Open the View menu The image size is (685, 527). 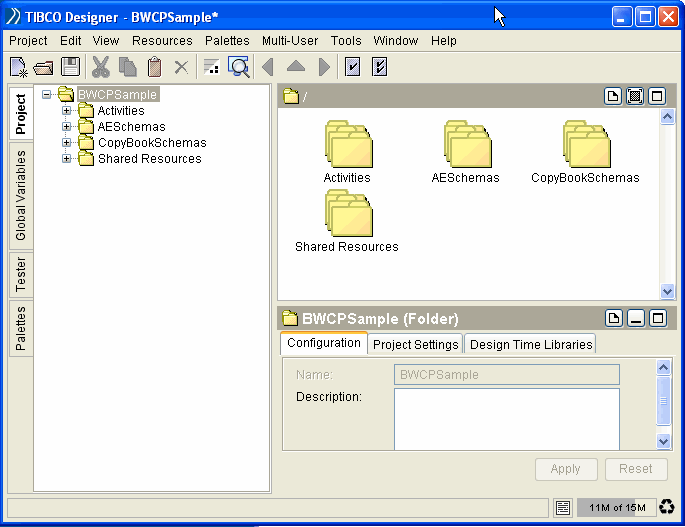[106, 41]
